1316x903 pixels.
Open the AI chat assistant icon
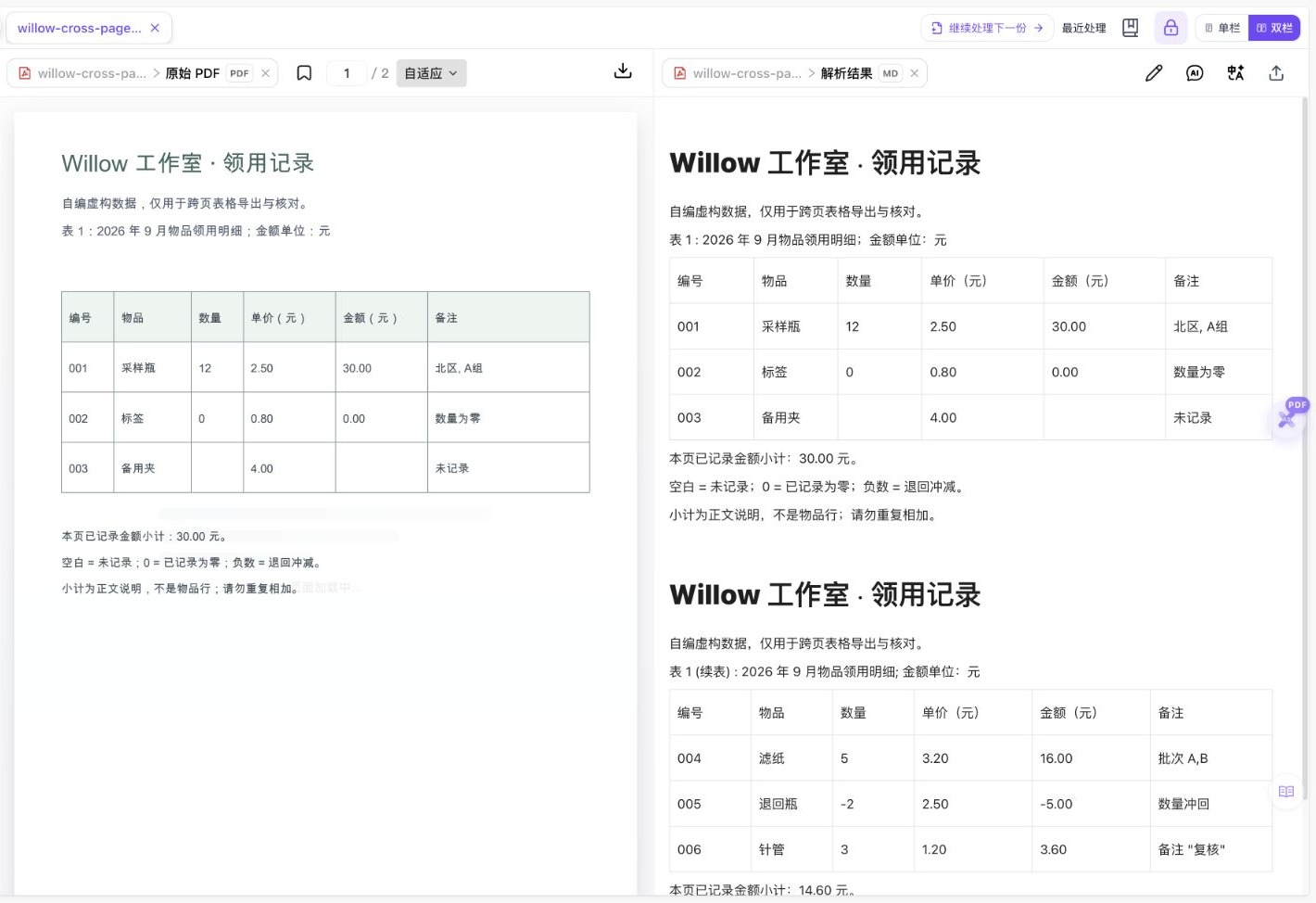[1195, 73]
